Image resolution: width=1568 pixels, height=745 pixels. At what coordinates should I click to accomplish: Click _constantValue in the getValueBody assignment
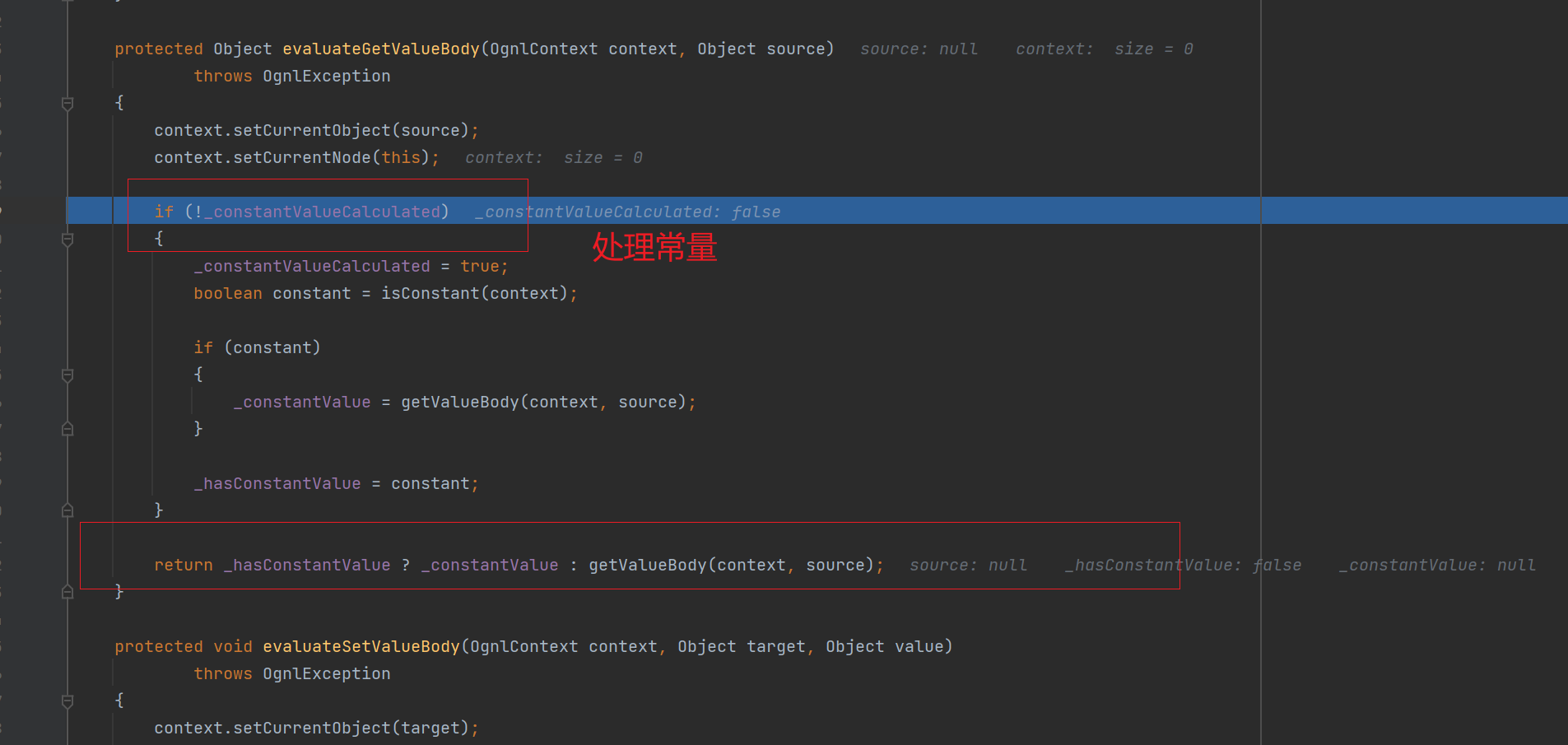302,403
